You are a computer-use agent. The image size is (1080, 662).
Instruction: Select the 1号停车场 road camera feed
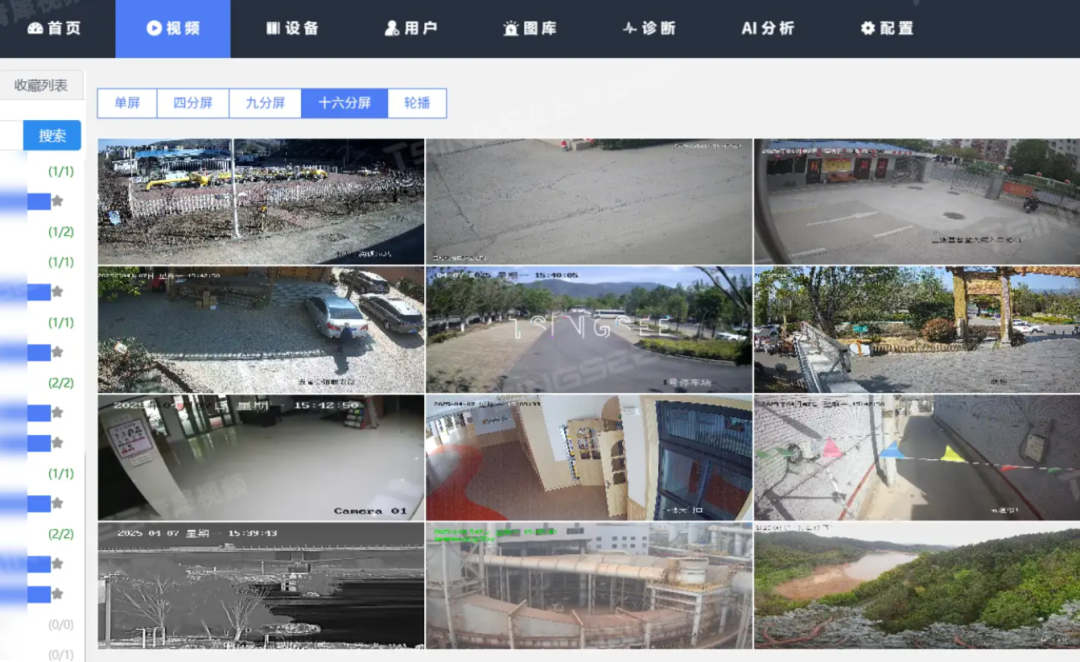tap(589, 330)
